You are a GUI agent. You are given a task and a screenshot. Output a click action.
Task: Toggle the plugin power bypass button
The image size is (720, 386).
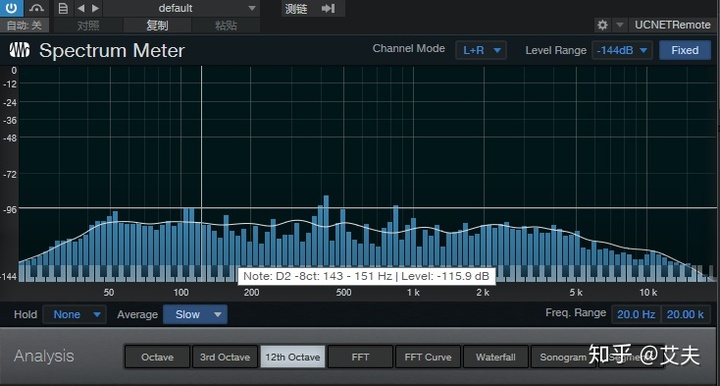click(x=11, y=8)
